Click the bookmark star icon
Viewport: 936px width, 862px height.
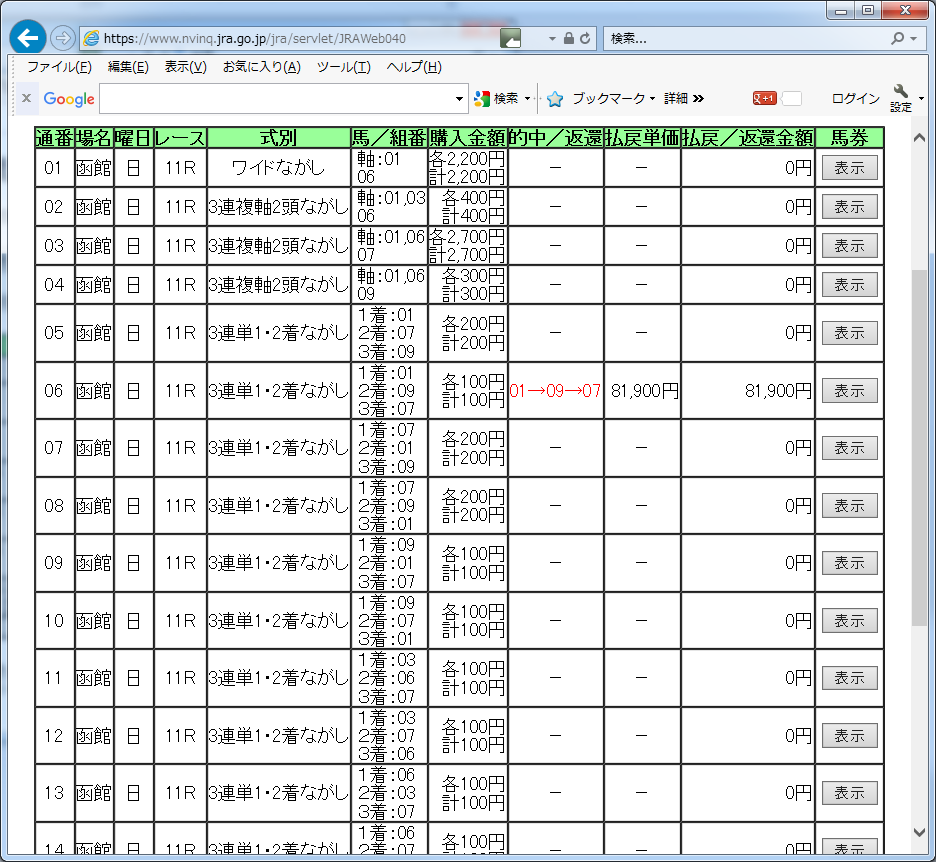point(555,98)
